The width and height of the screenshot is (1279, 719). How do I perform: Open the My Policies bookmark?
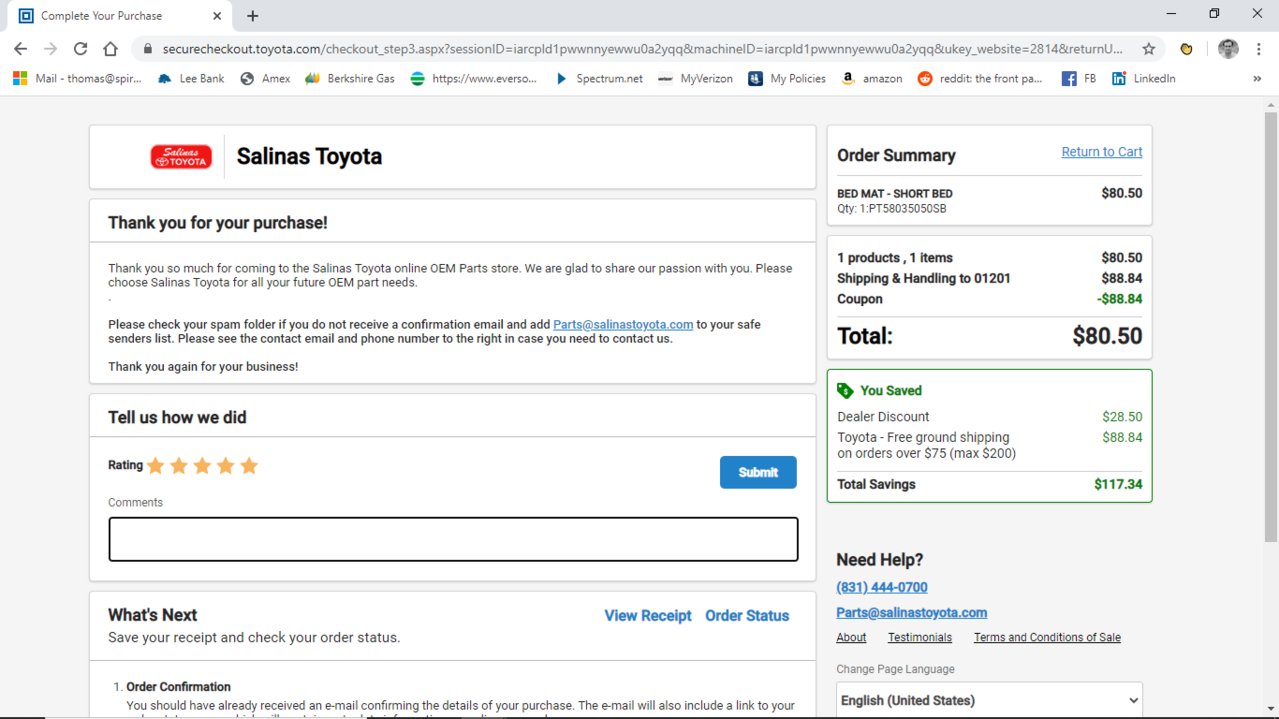[787, 78]
